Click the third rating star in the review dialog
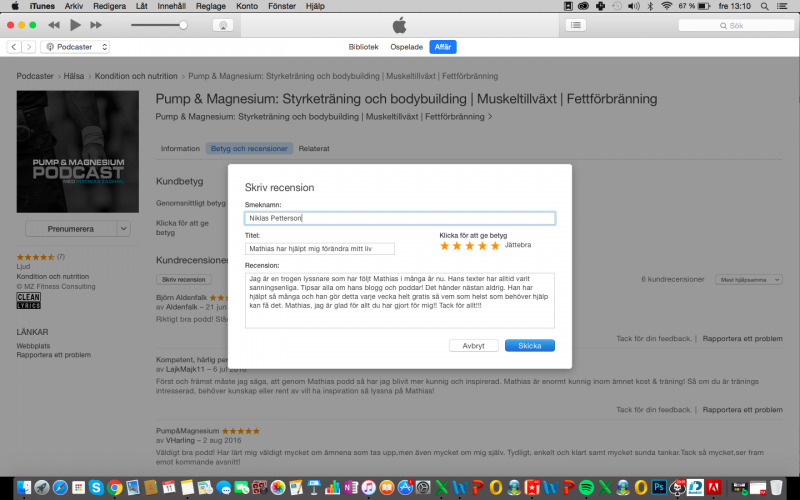 pos(470,246)
